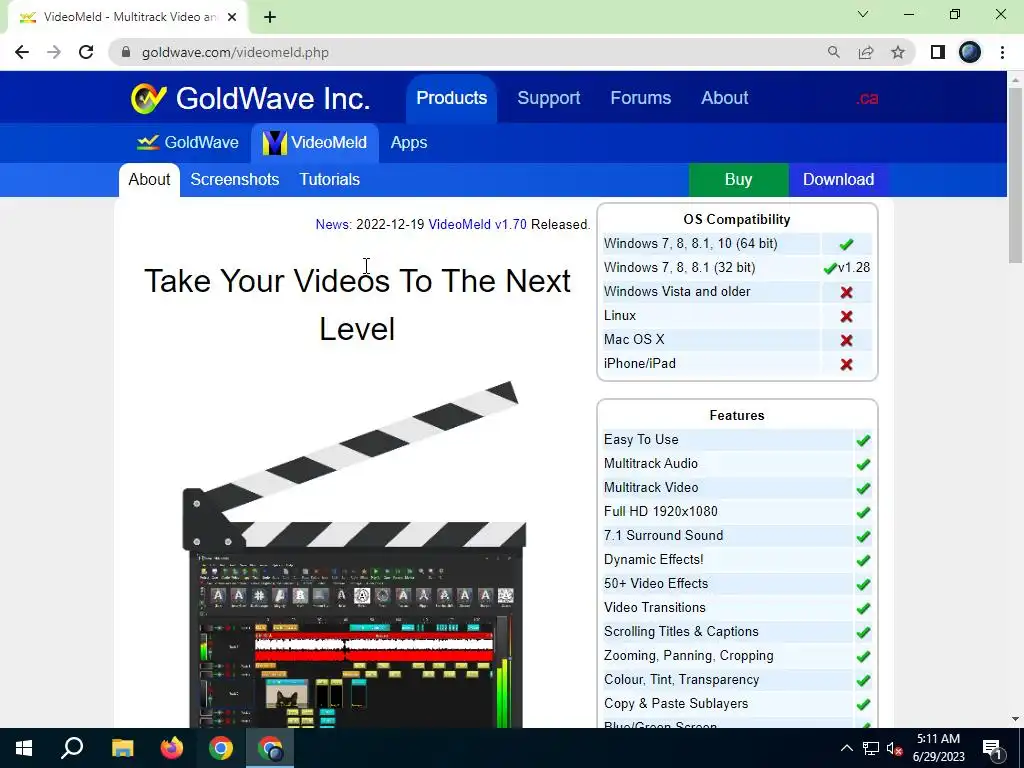Open a new browser tab
Image resolution: width=1024 pixels, height=768 pixels.
coord(270,17)
